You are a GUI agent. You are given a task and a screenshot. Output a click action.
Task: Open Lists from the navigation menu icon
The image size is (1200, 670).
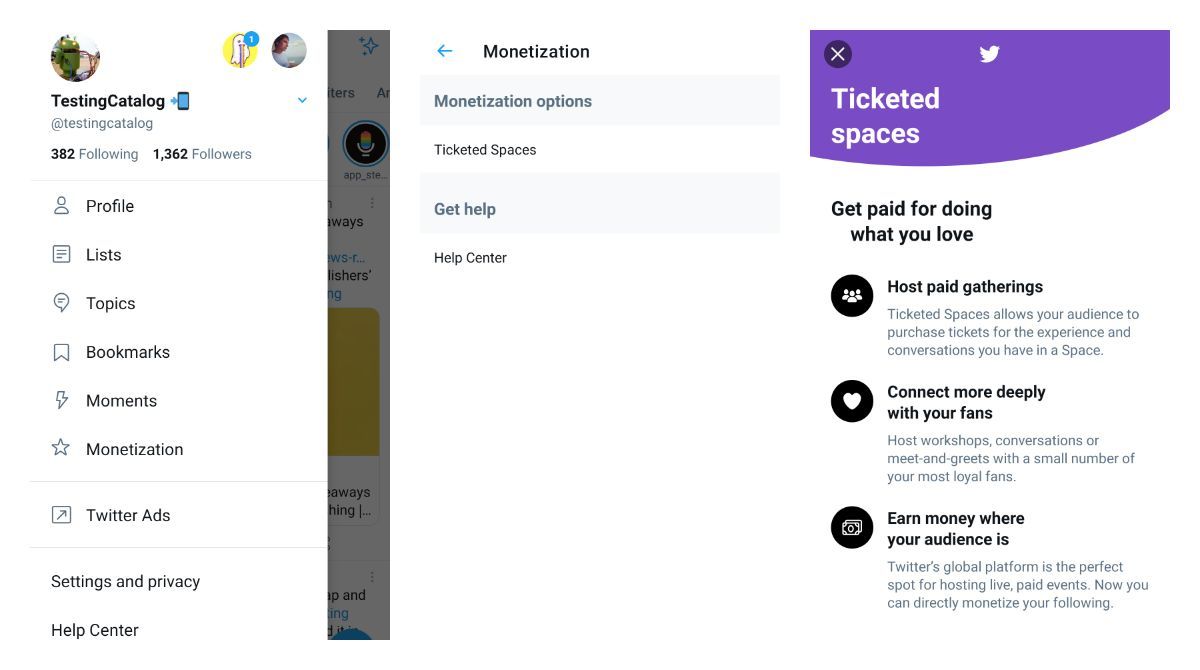click(62, 254)
